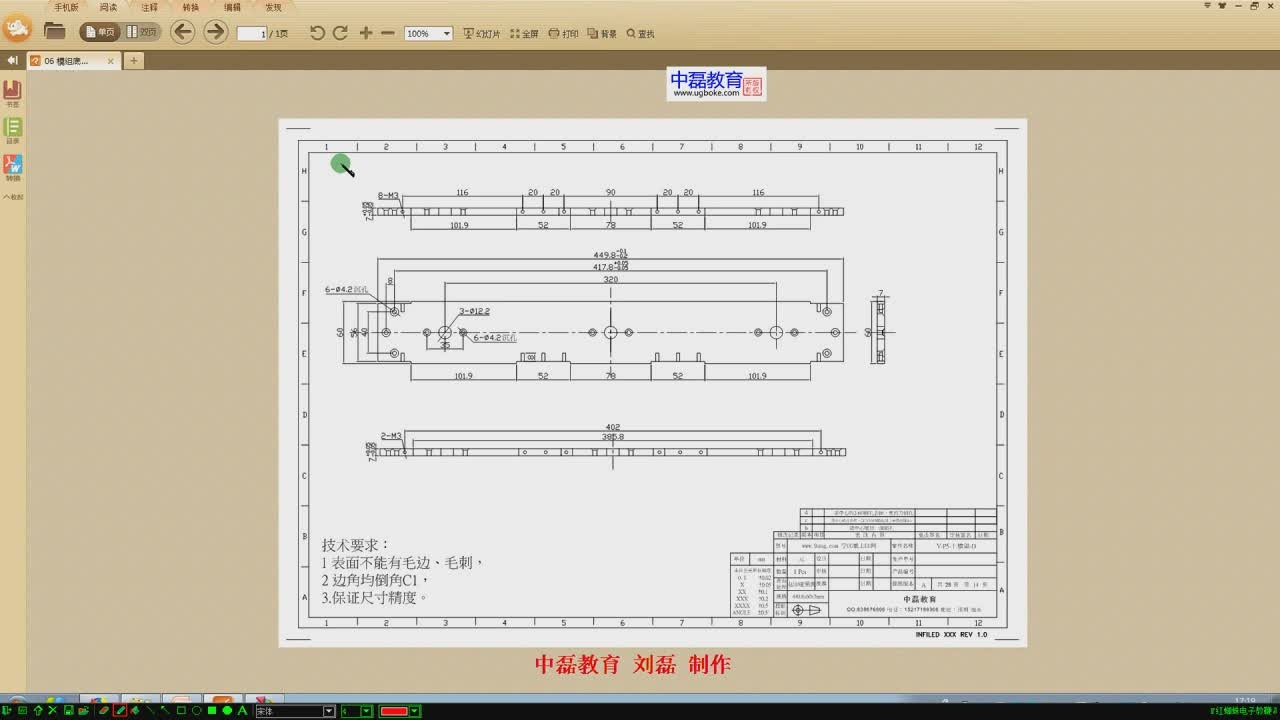Open the 宋体 font dropdown
Image resolution: width=1280 pixels, height=720 pixels.
[x=295, y=711]
